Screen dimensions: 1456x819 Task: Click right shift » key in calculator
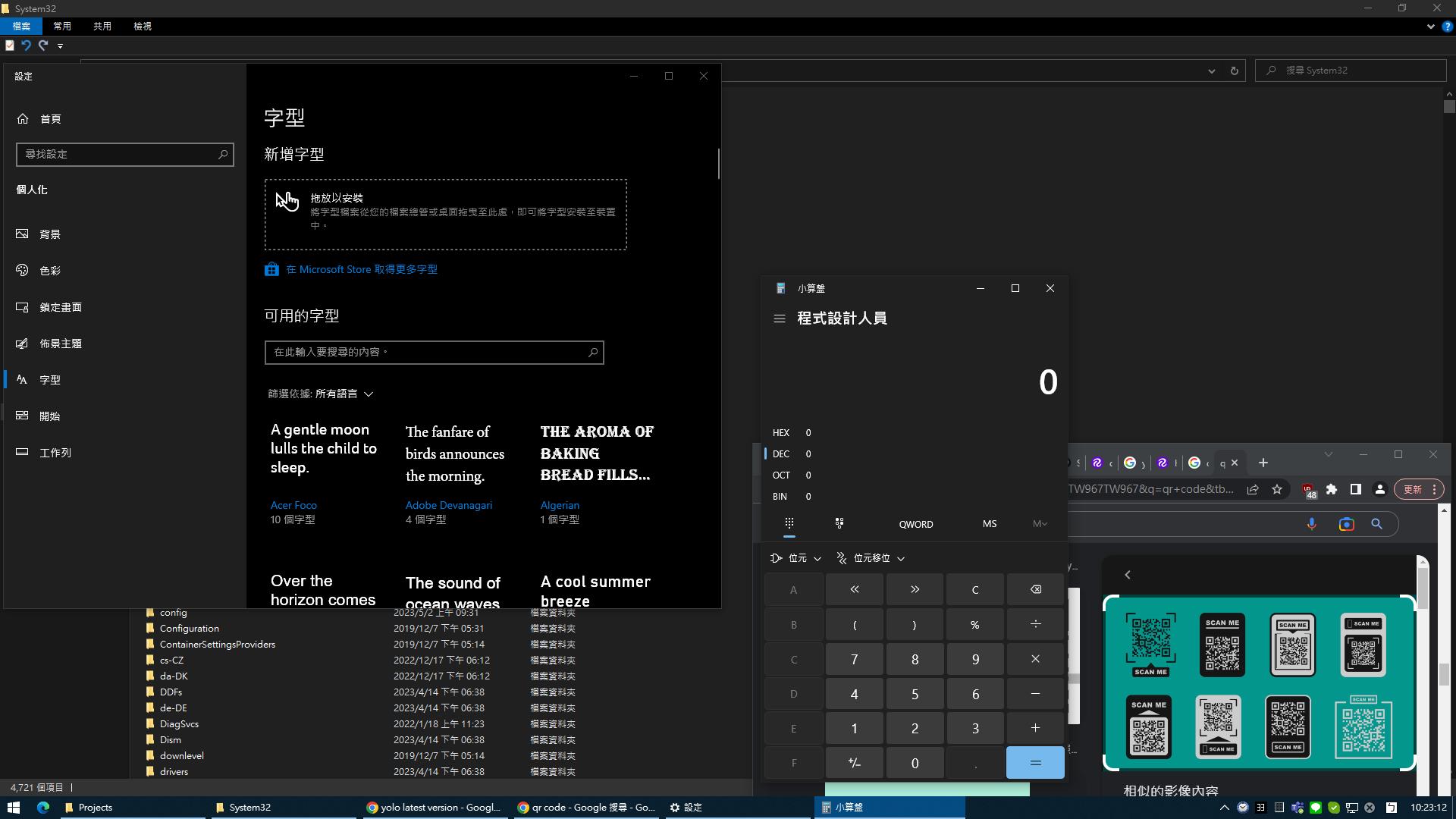click(x=915, y=589)
